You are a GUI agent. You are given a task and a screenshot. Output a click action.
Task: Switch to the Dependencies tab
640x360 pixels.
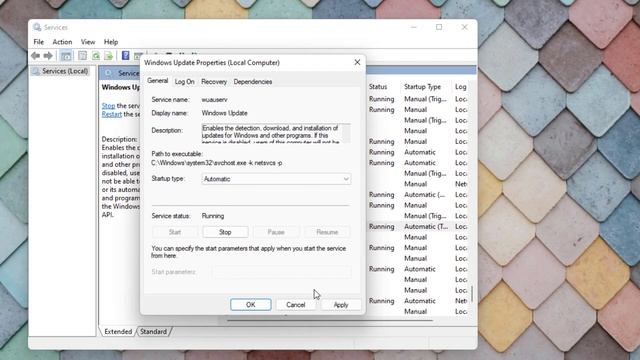tap(253, 82)
